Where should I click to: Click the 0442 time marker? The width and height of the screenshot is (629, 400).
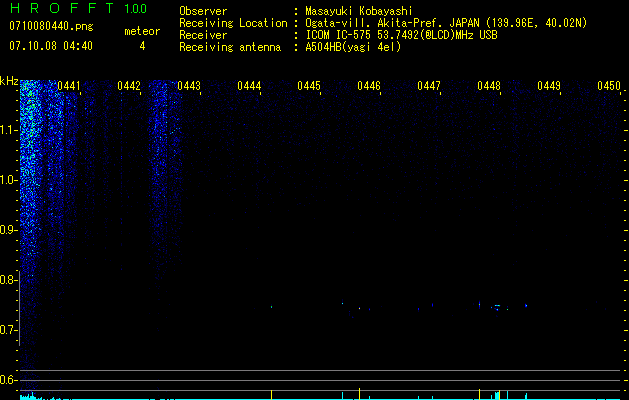click(129, 86)
